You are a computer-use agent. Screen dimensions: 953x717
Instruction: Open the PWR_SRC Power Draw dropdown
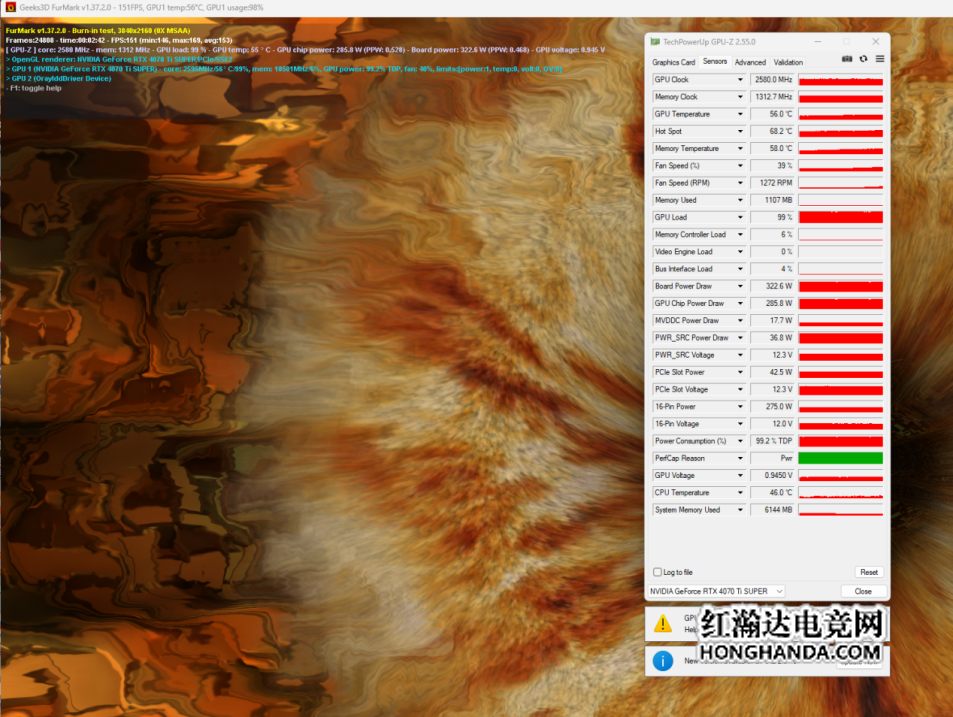coord(740,338)
